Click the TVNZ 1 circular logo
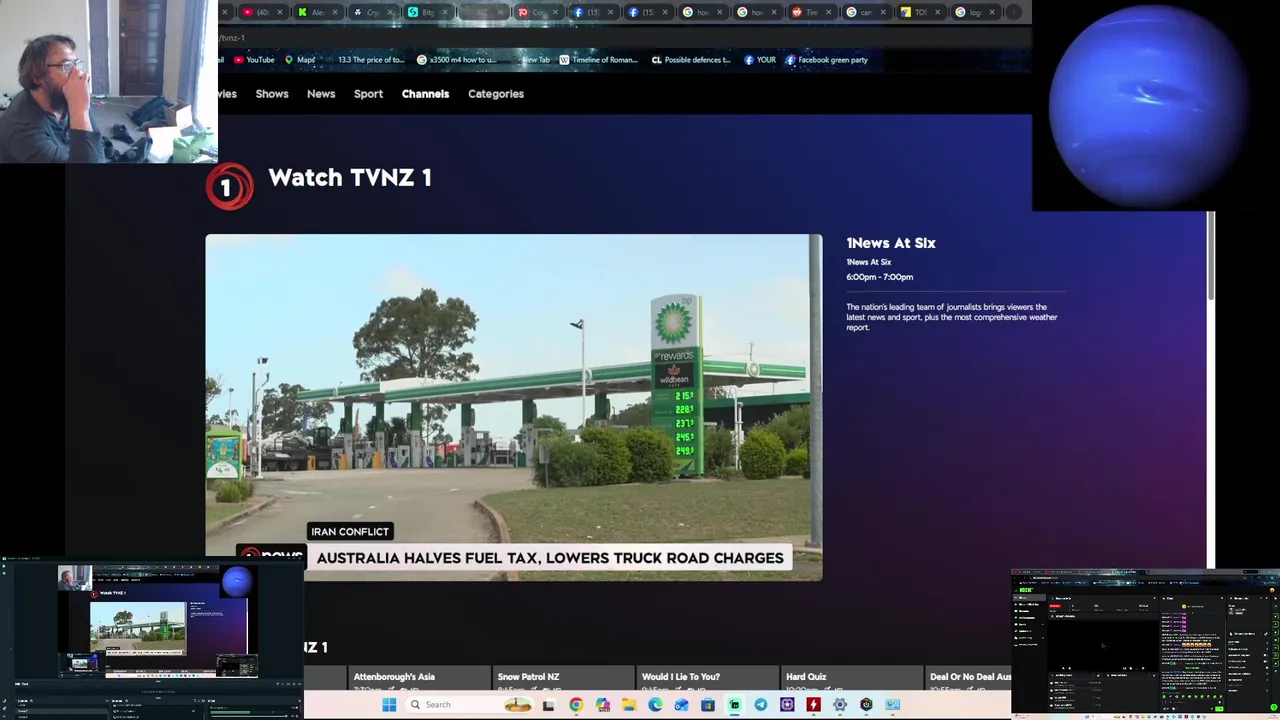Image resolution: width=1280 pixels, height=720 pixels. [230, 187]
